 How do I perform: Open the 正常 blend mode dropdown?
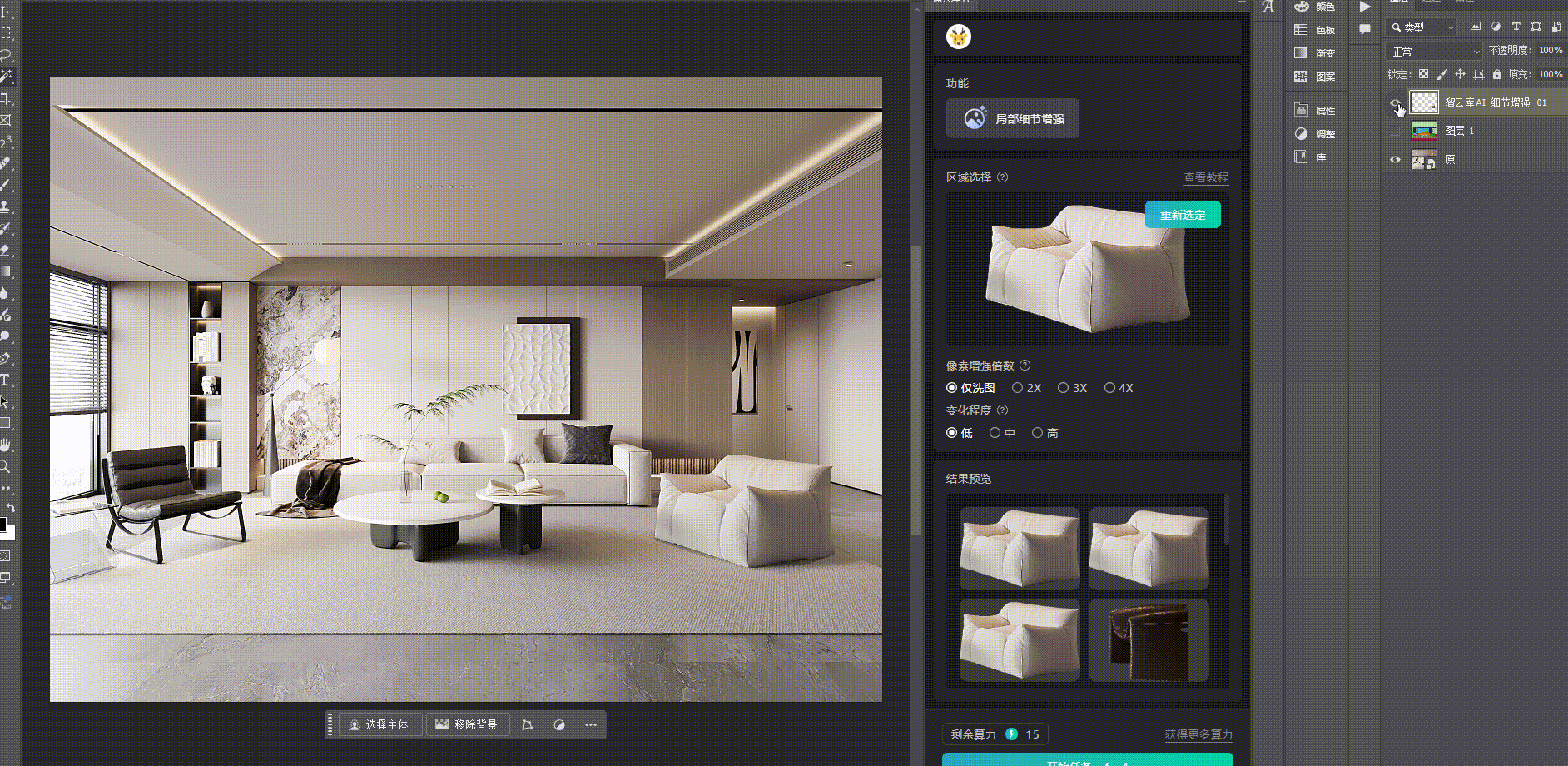[1435, 52]
